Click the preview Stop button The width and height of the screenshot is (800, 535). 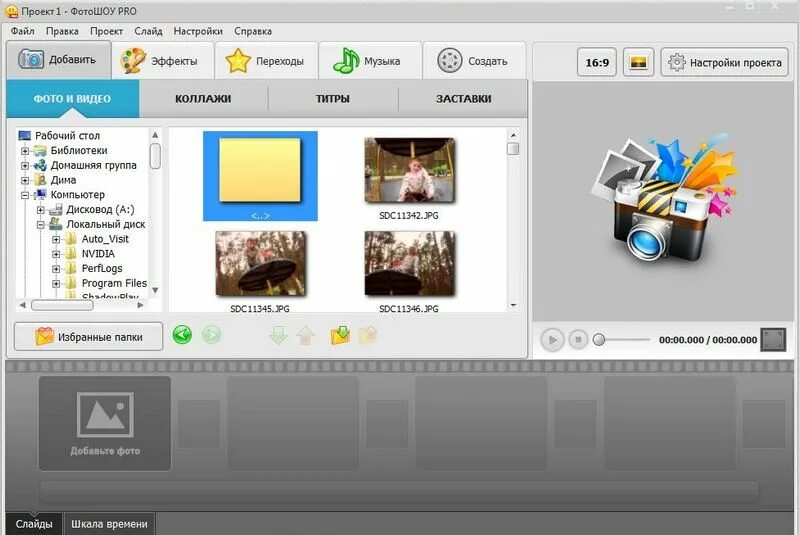click(578, 340)
